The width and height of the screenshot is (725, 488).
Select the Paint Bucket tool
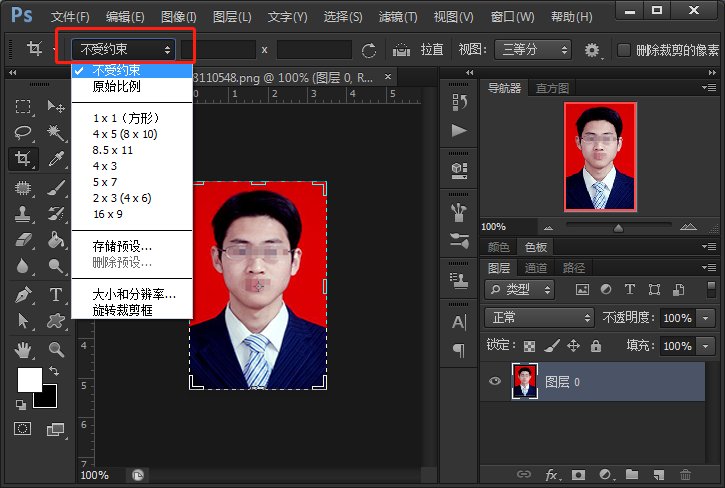coord(56,240)
